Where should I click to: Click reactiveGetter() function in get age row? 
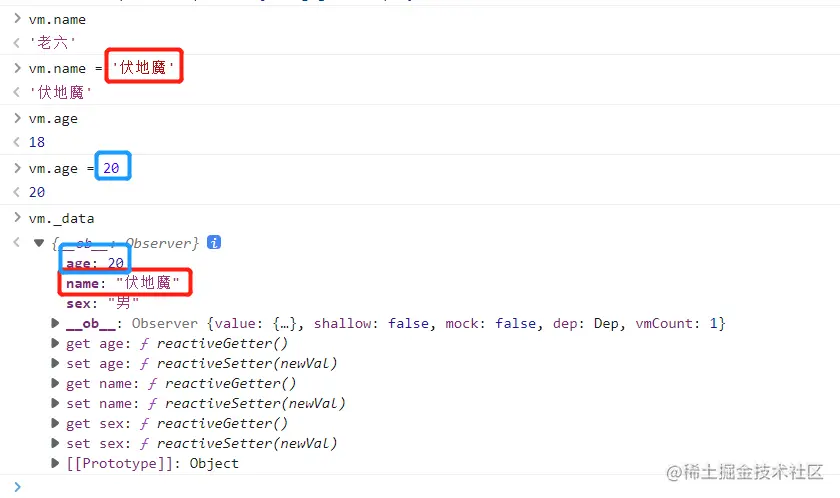pos(222,343)
